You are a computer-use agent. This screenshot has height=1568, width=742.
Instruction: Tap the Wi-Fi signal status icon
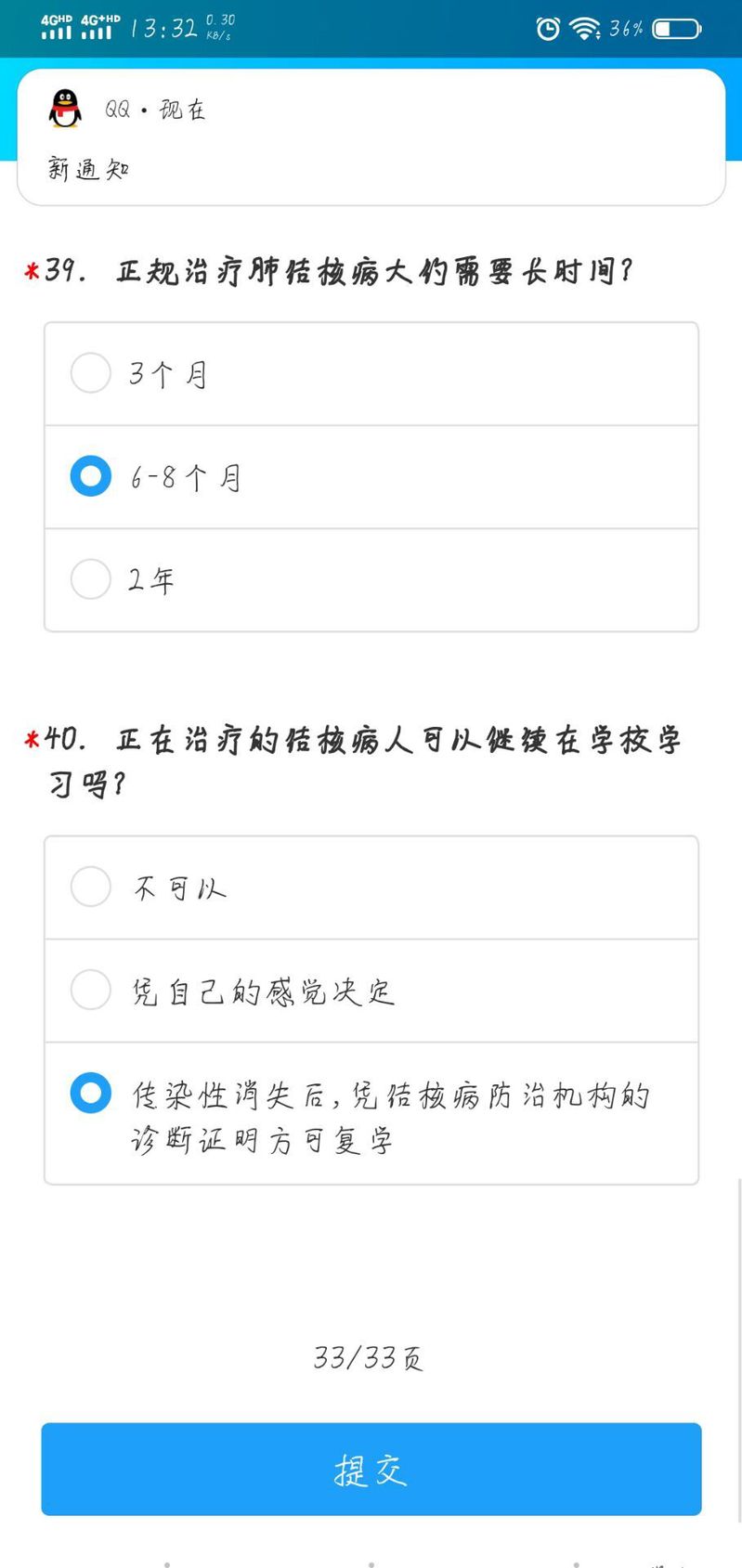point(584,29)
